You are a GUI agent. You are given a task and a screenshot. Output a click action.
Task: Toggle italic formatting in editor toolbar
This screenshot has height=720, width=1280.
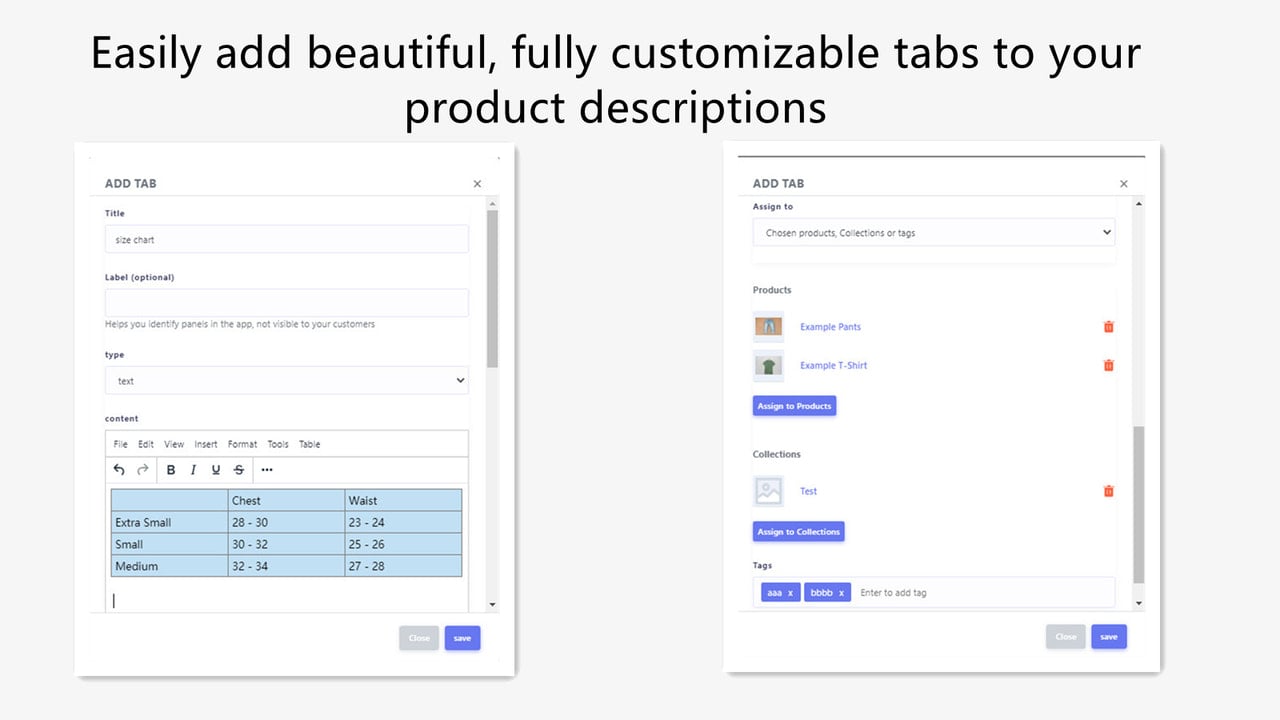(193, 470)
